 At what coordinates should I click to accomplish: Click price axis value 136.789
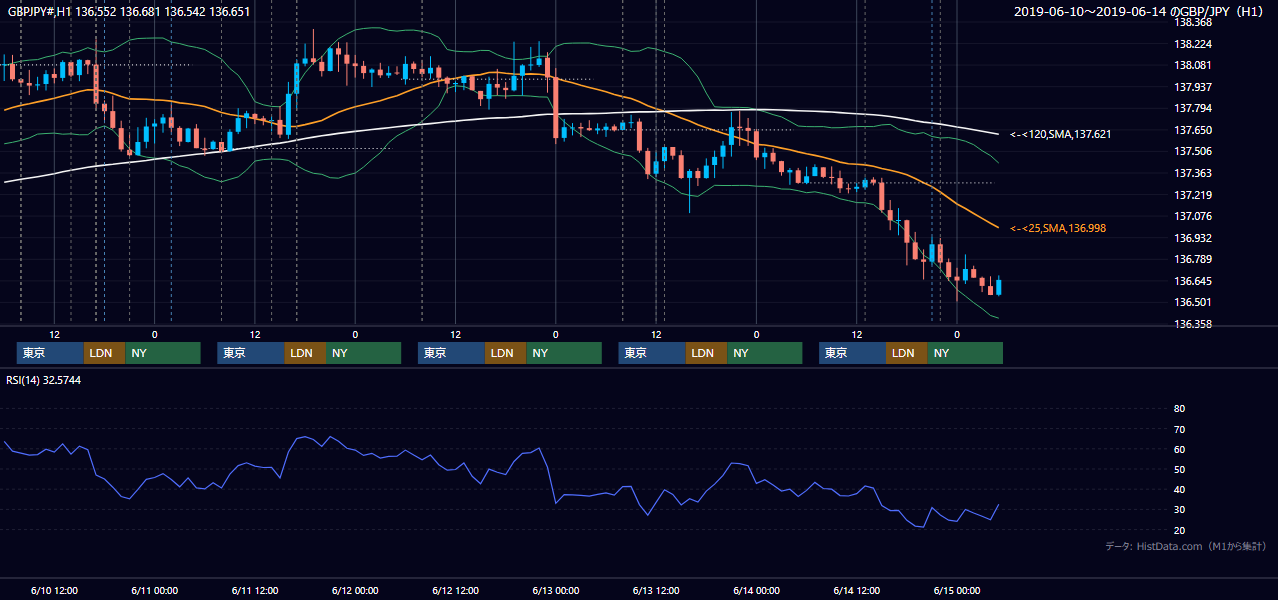pyautogui.click(x=1192, y=259)
